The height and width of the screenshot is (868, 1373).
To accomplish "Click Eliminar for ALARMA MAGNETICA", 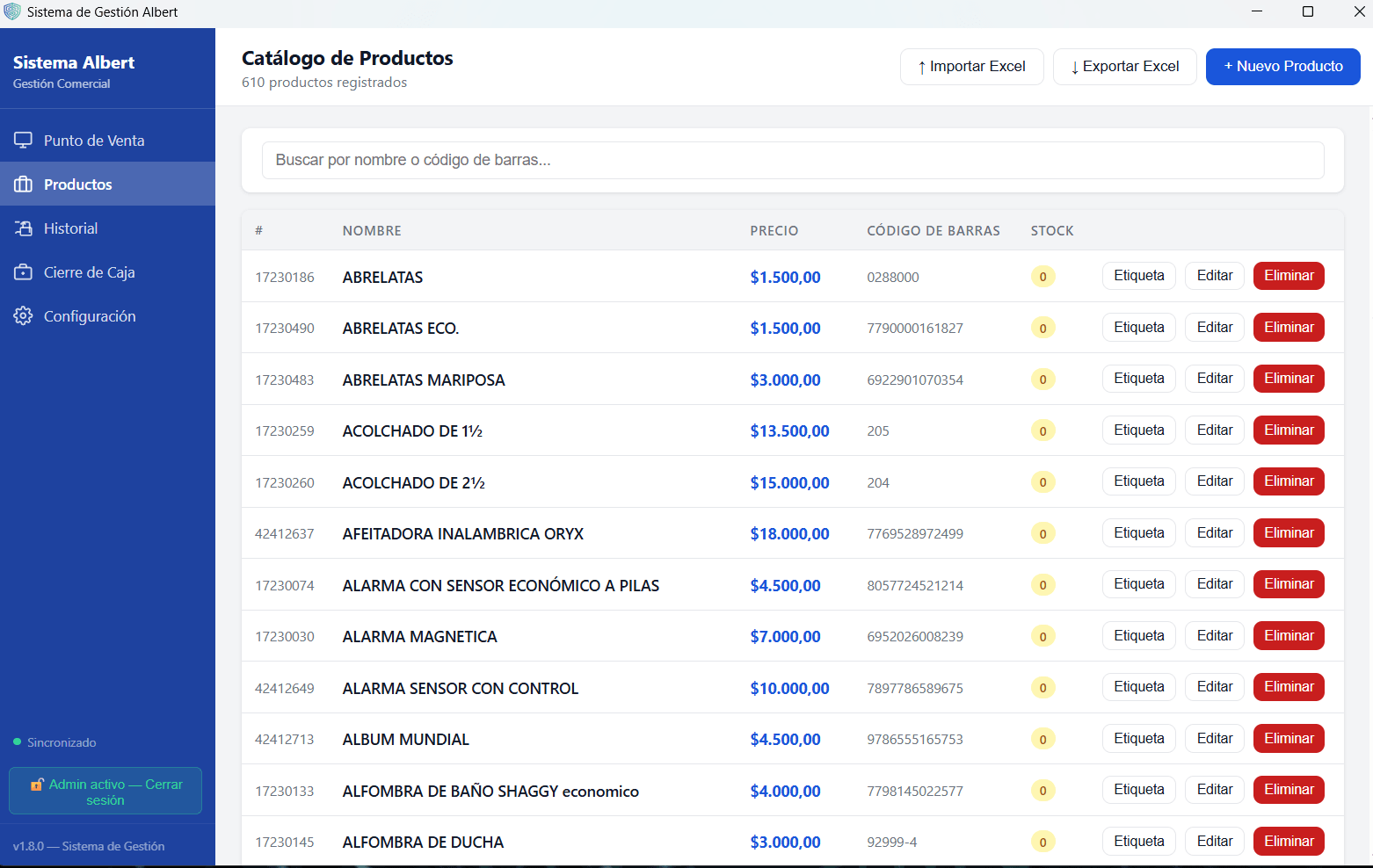I will (1289, 635).
